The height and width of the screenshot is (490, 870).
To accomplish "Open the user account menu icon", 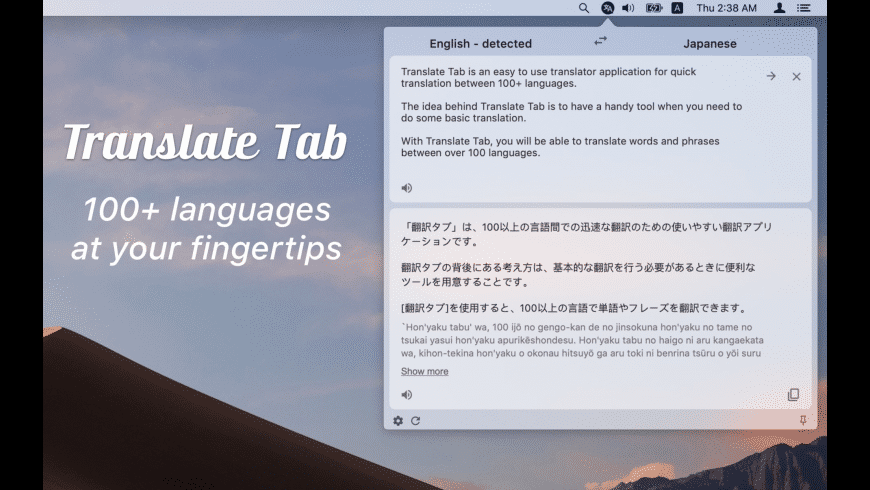I will tap(780, 8).
